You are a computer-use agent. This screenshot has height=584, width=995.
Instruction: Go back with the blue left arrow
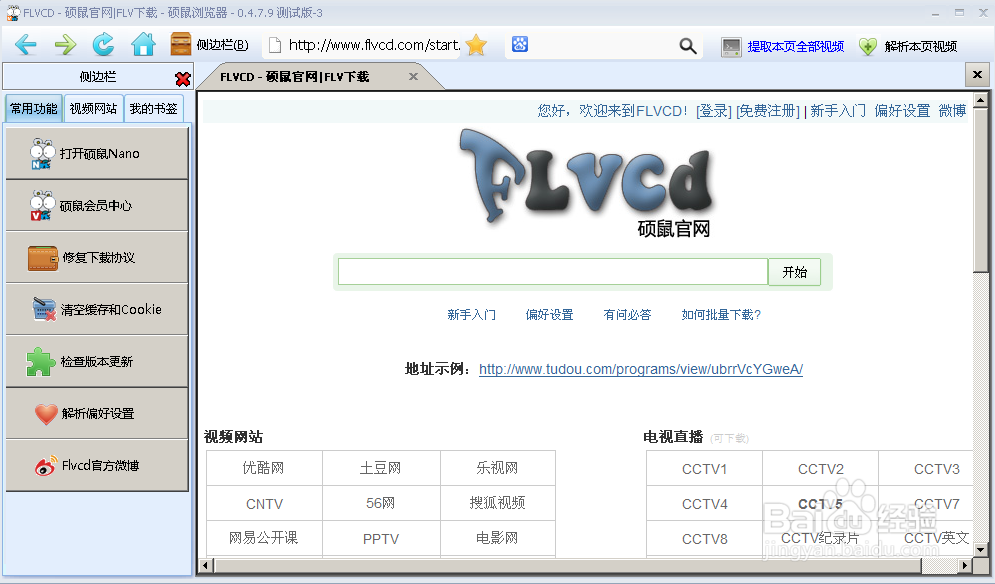click(x=26, y=45)
